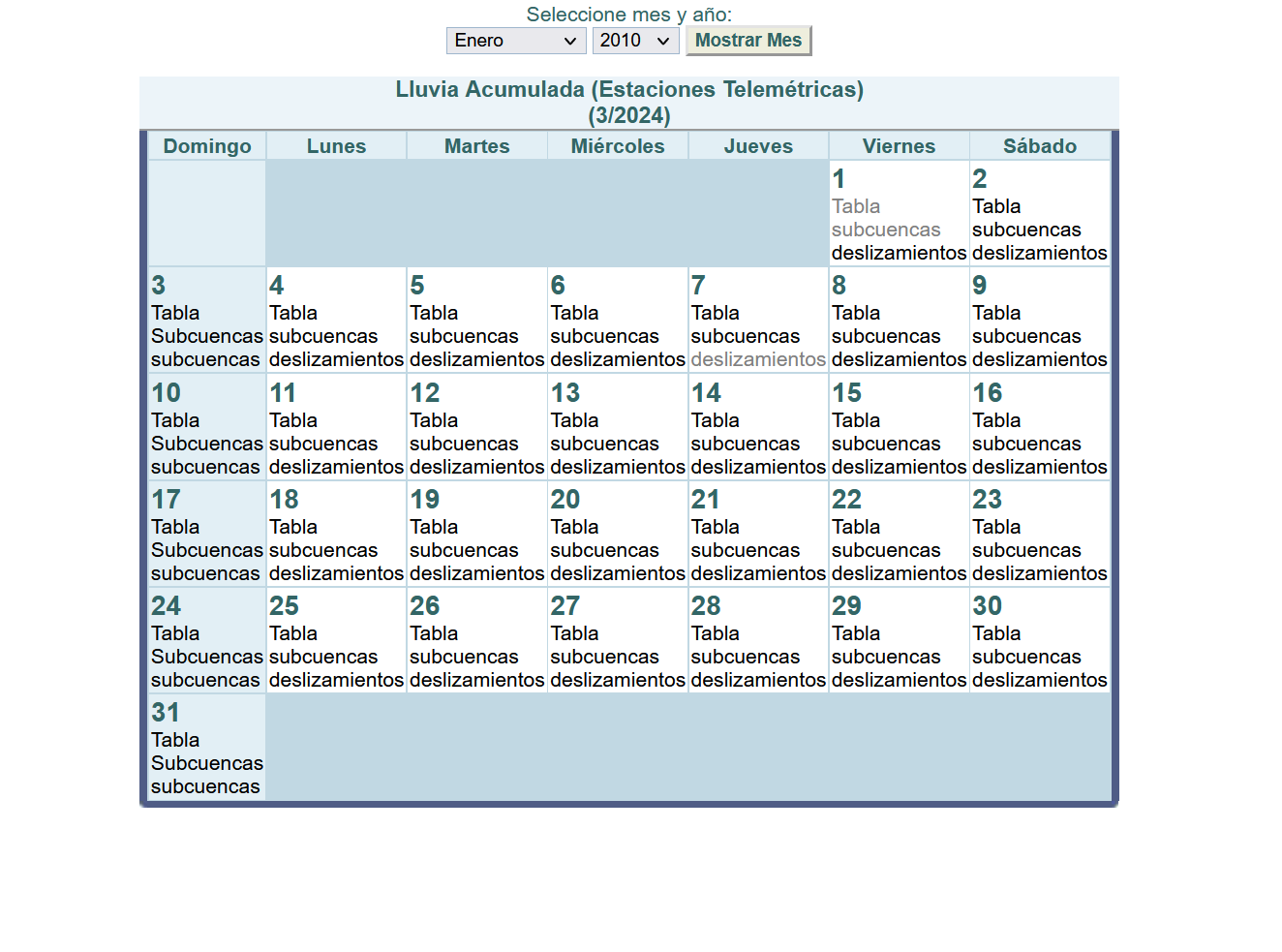The image size is (1282, 952).
Task: Open Tabla link for day 27
Action: (x=574, y=633)
